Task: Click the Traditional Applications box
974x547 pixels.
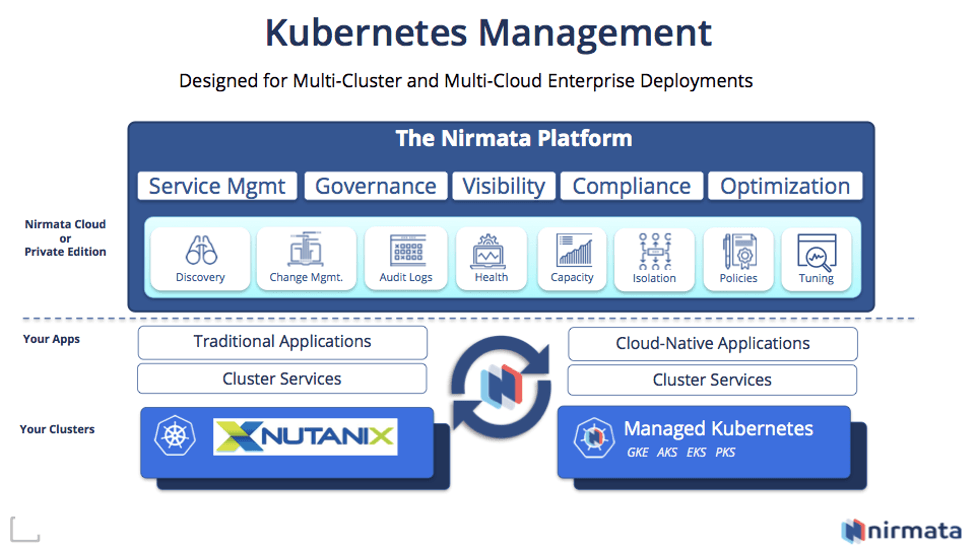Action: pyautogui.click(x=283, y=342)
